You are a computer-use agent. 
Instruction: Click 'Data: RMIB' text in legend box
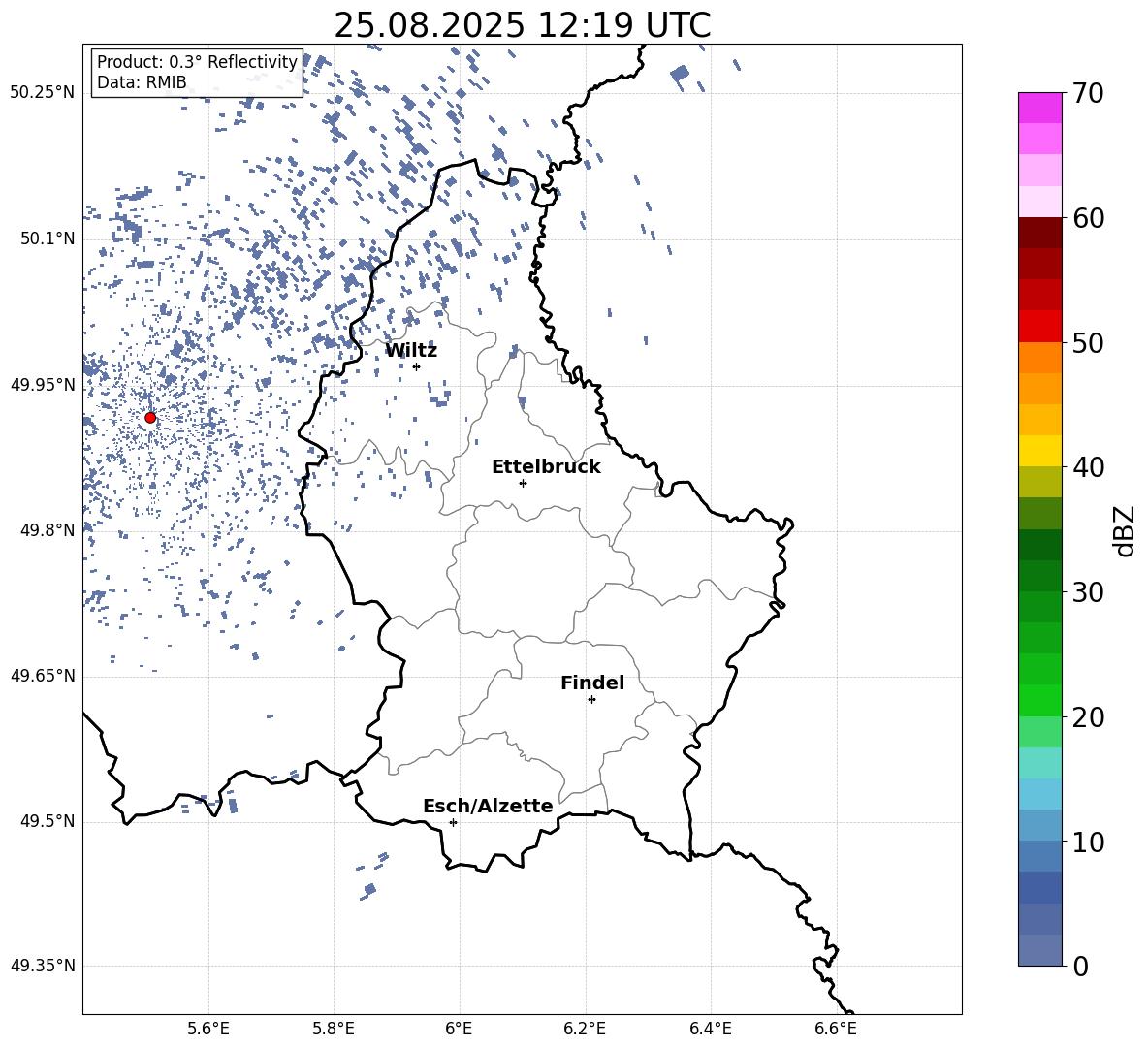(142, 82)
